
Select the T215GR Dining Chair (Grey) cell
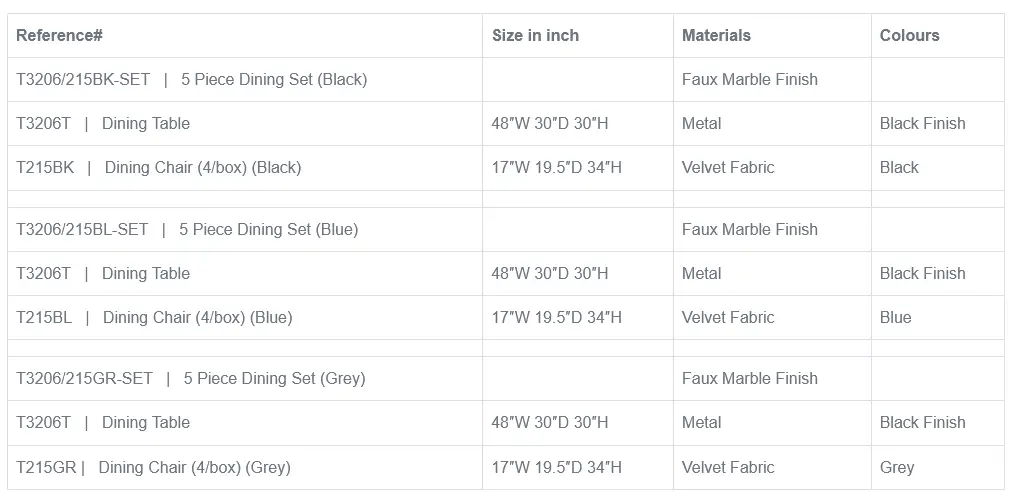[153, 467]
